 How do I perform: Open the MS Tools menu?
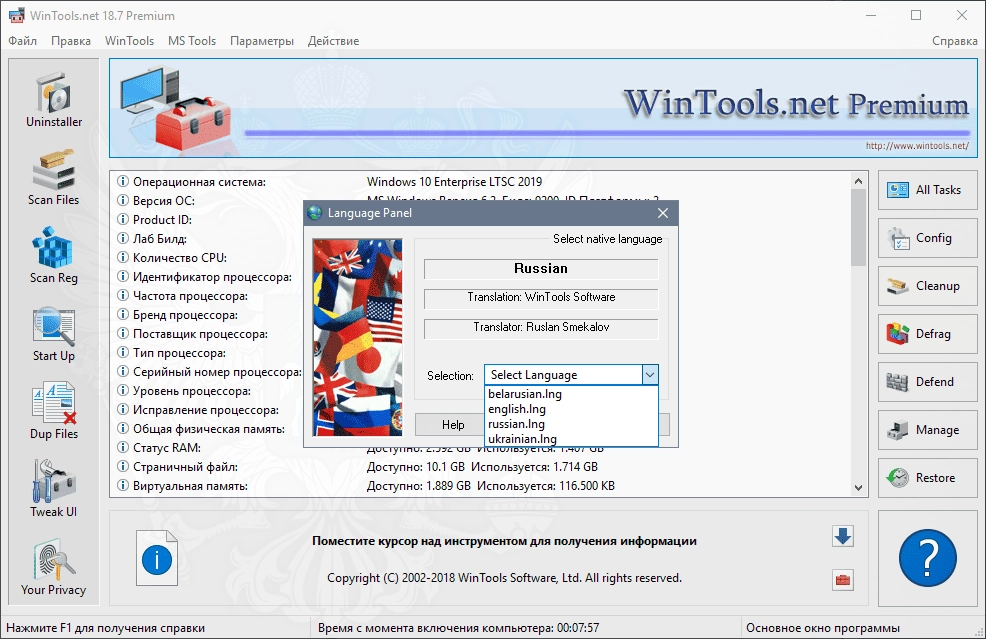pos(192,41)
